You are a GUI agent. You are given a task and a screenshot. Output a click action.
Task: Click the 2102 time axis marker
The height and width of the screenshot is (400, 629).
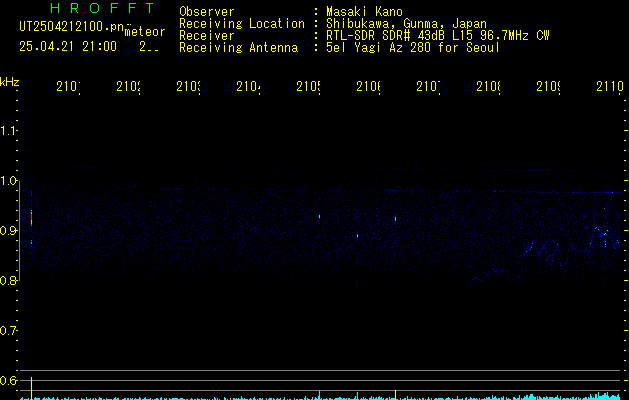(128, 86)
